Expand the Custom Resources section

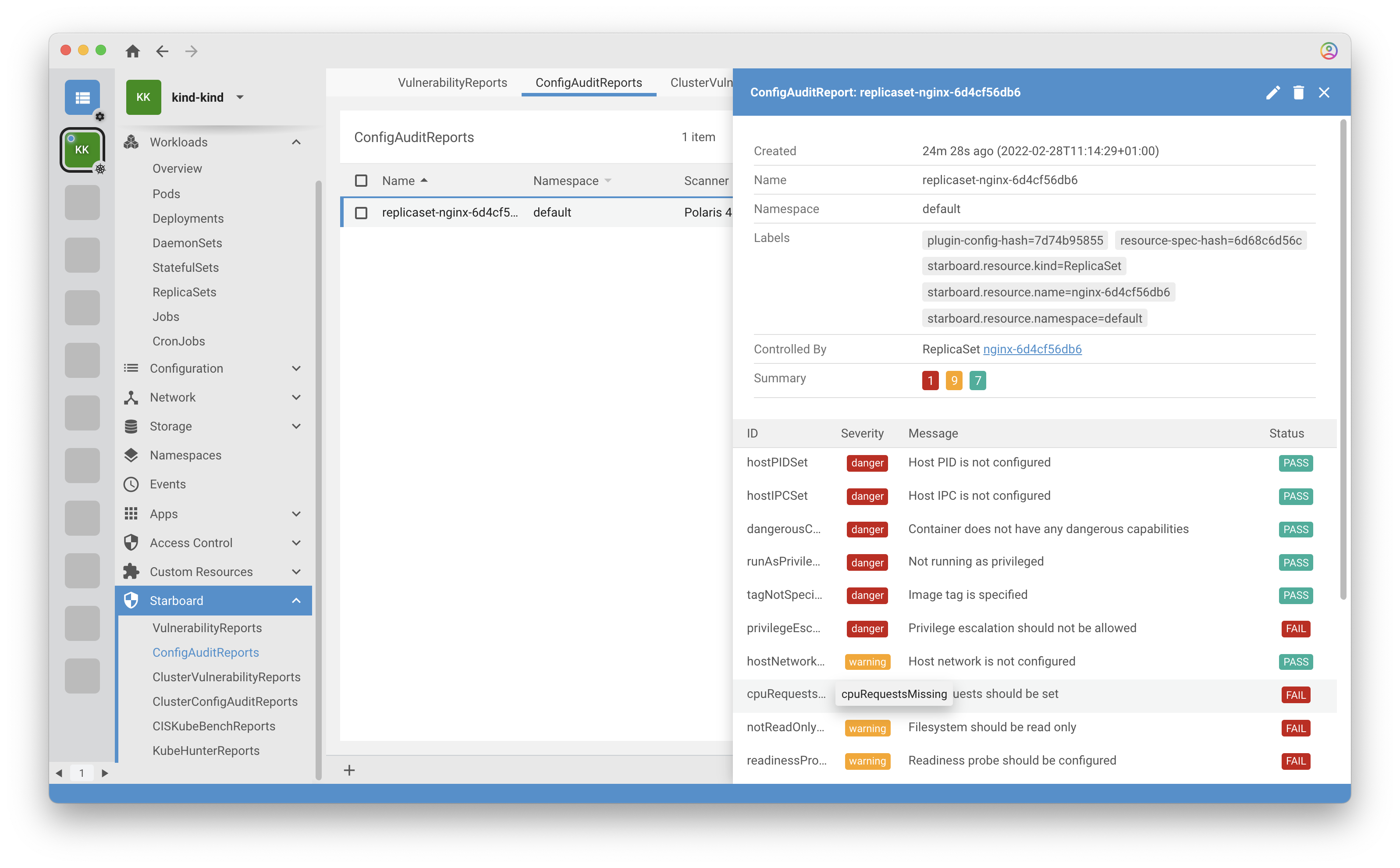click(x=296, y=572)
